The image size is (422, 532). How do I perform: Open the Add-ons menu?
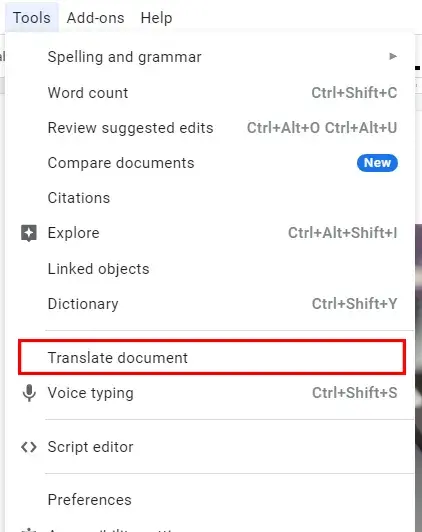point(96,18)
